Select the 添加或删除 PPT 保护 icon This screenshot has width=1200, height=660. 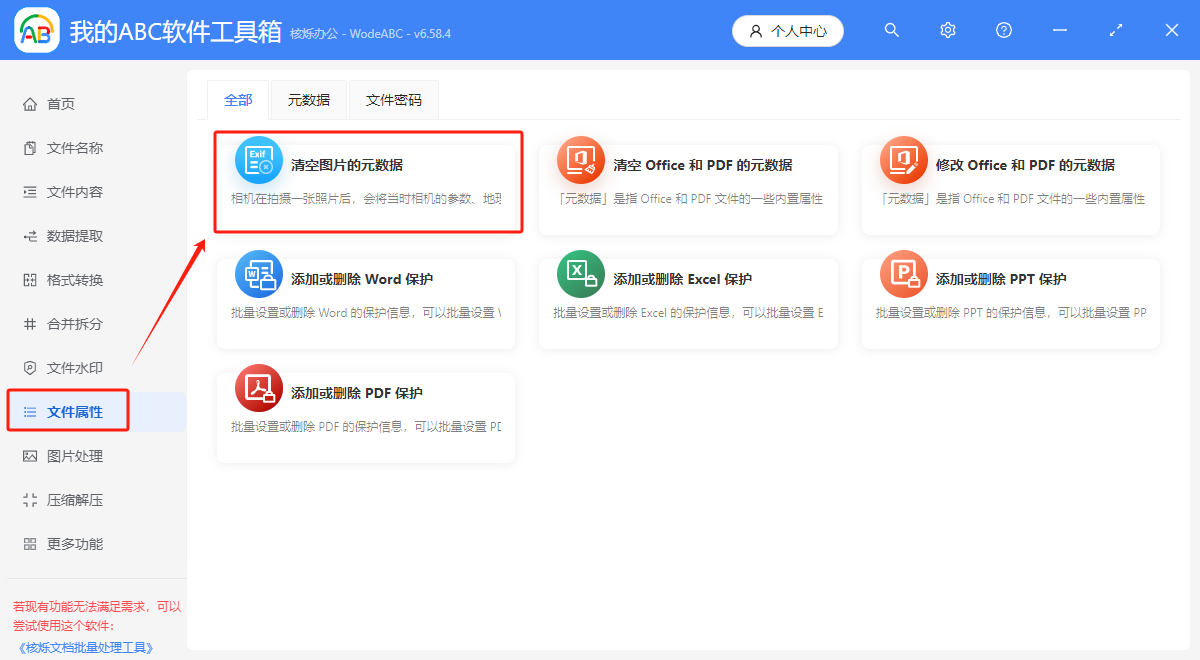click(x=903, y=273)
